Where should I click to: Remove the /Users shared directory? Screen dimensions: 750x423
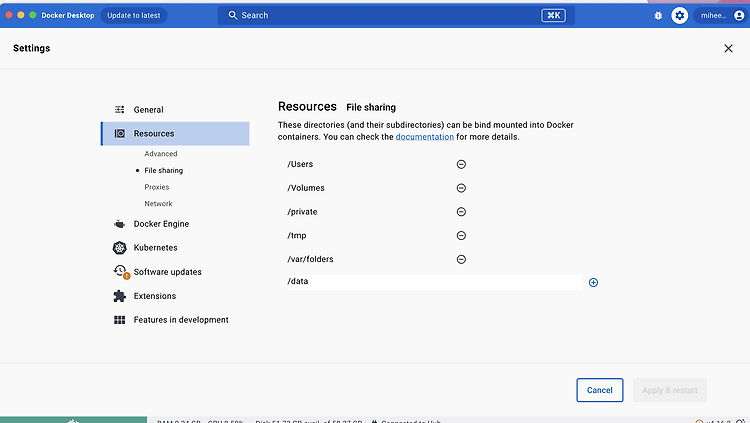(461, 164)
